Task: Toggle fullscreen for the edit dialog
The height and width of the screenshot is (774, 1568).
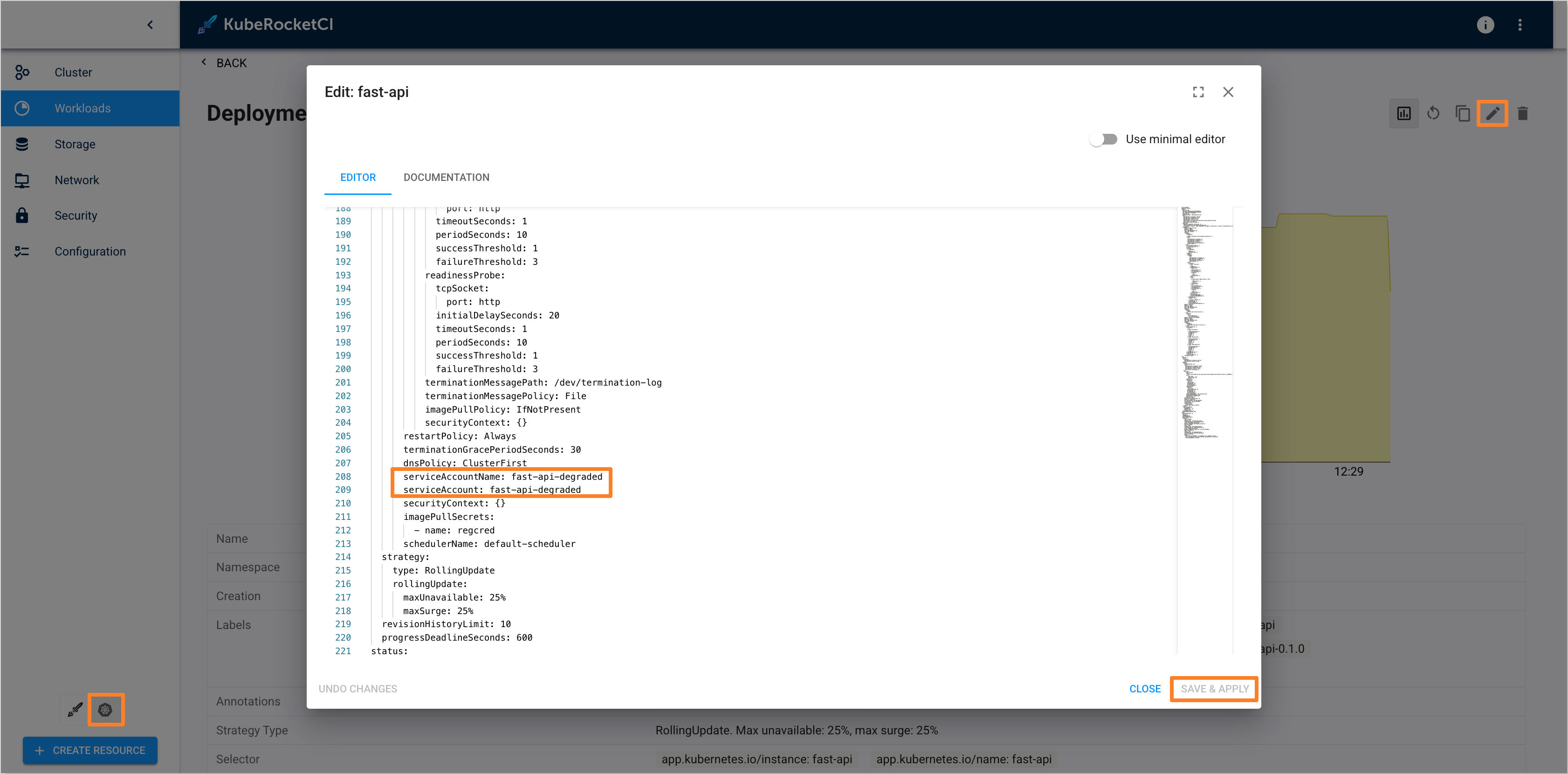Action: coord(1198,92)
